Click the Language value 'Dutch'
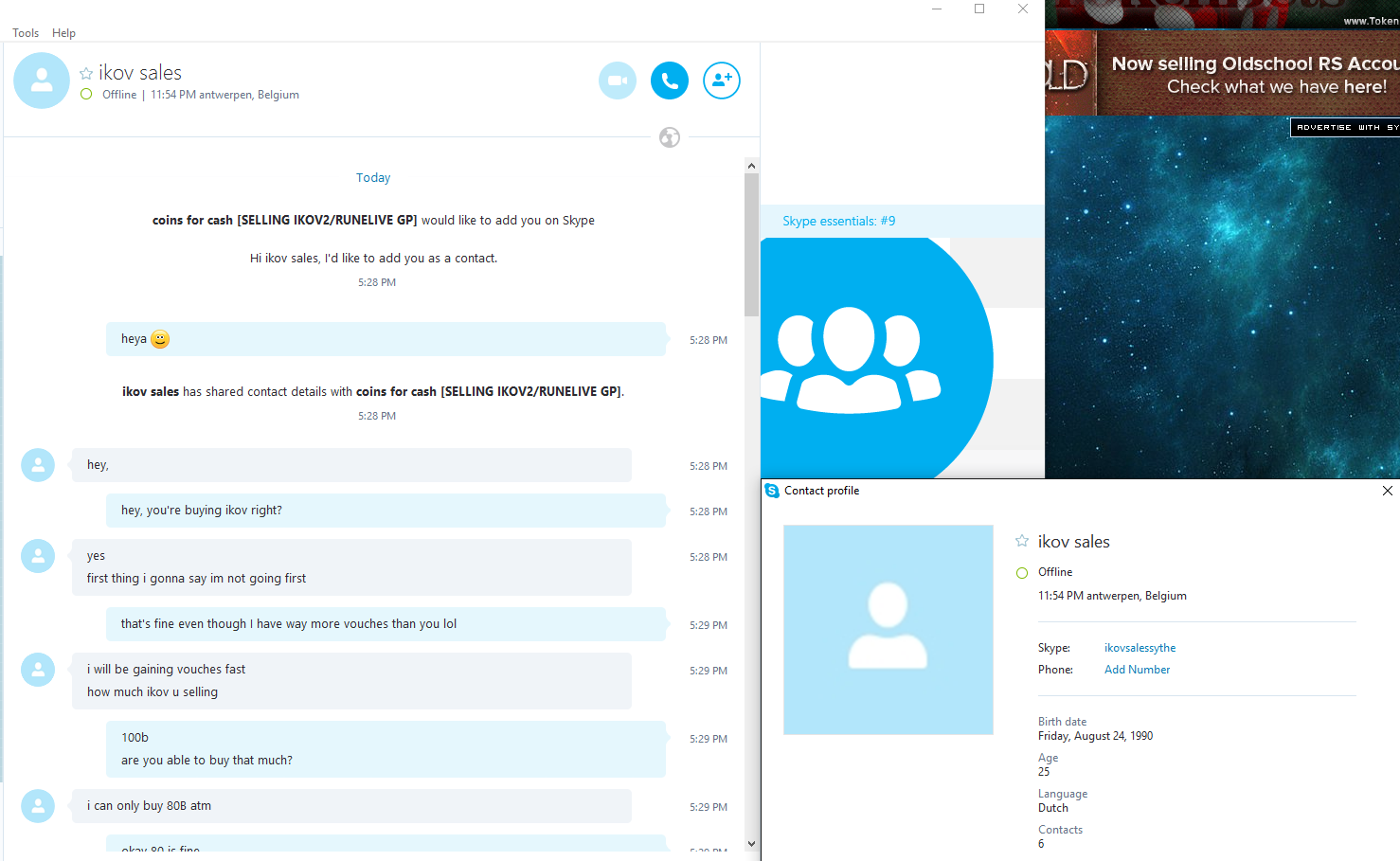The image size is (1400, 861). click(1053, 808)
